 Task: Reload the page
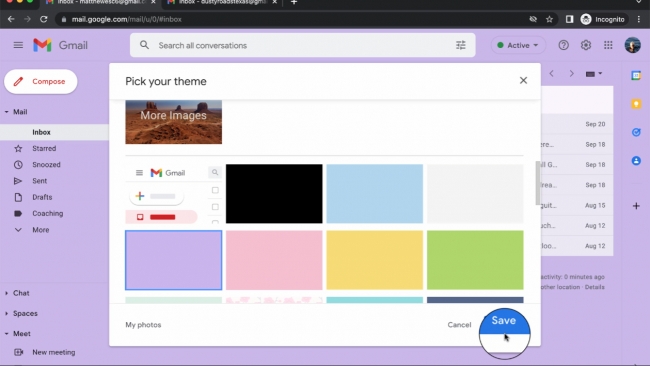tap(44, 19)
